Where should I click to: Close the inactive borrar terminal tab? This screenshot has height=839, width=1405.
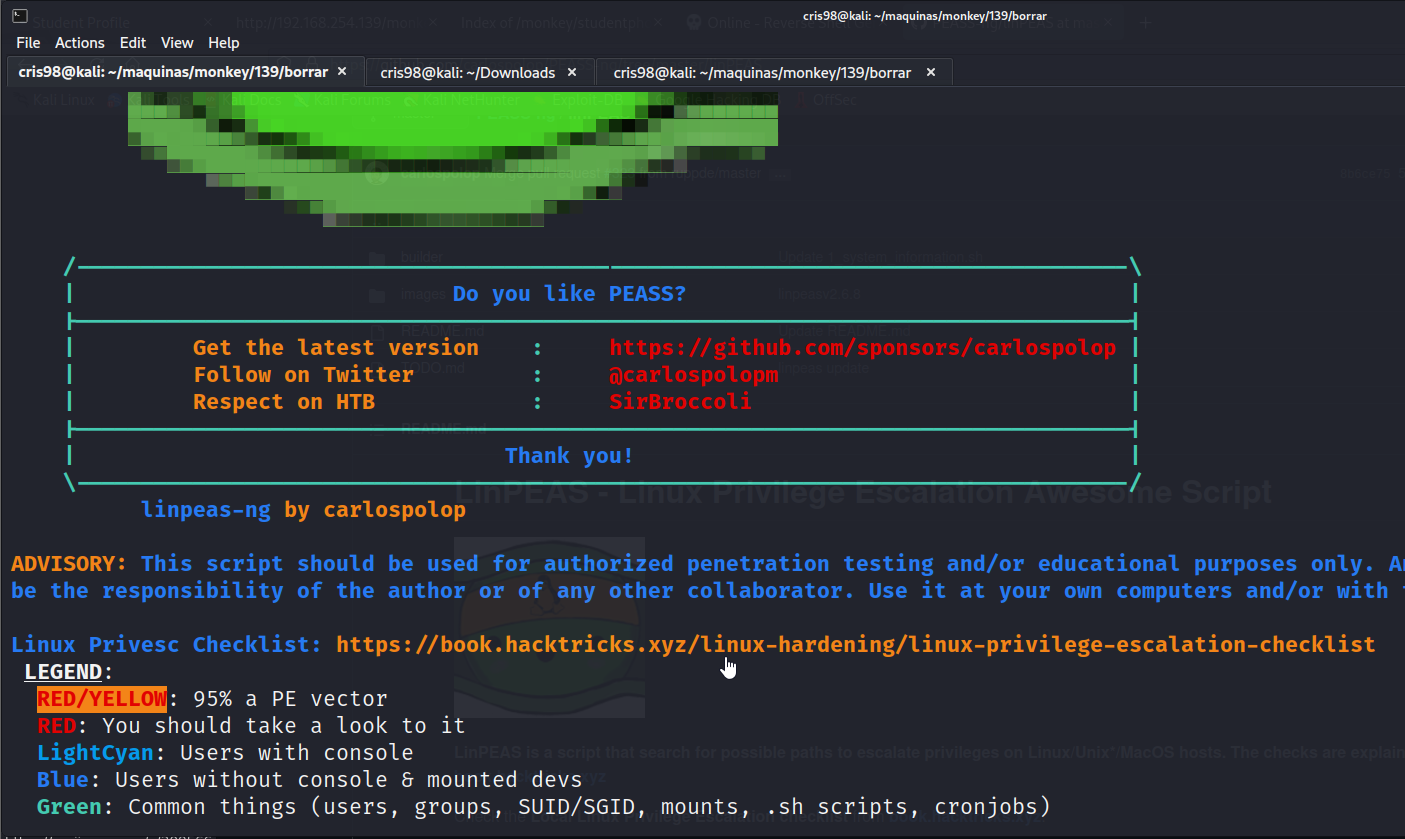931,72
